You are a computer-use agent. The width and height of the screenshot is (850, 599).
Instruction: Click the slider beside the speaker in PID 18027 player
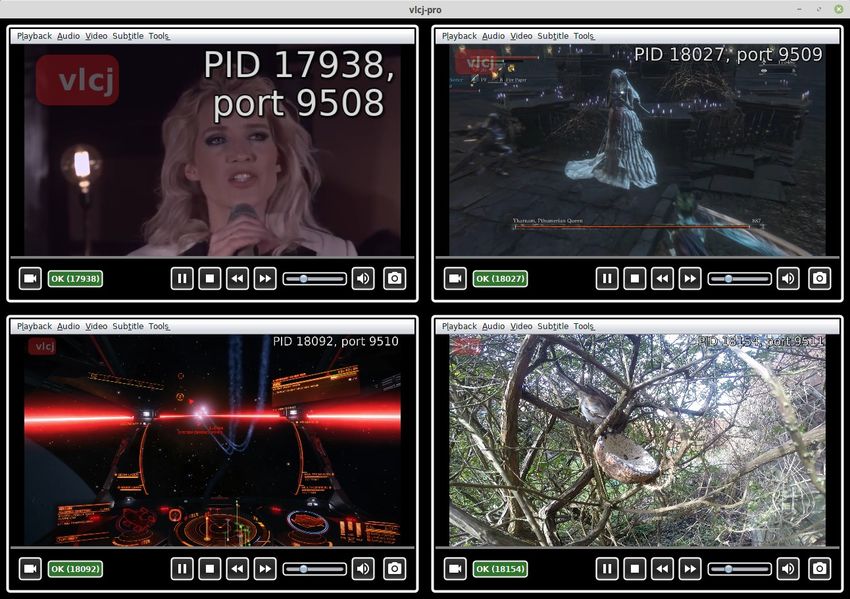point(739,279)
